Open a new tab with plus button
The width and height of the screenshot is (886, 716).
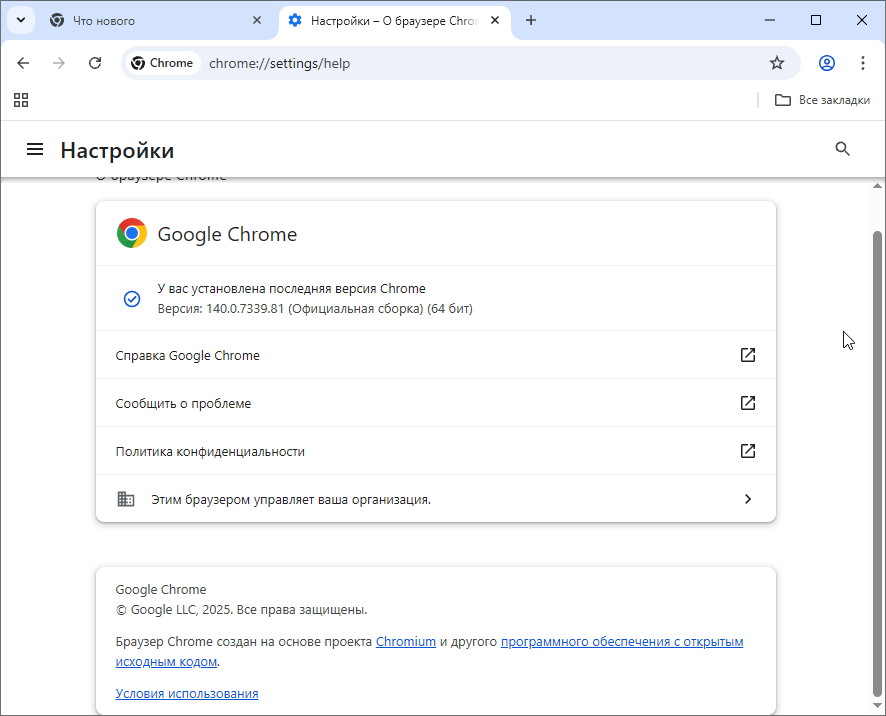(x=531, y=20)
